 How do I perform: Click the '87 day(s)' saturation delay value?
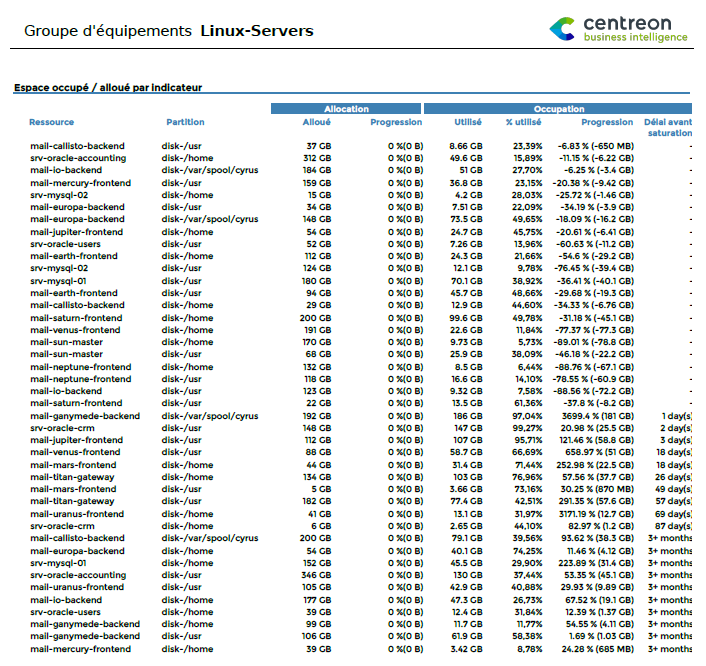[673, 526]
